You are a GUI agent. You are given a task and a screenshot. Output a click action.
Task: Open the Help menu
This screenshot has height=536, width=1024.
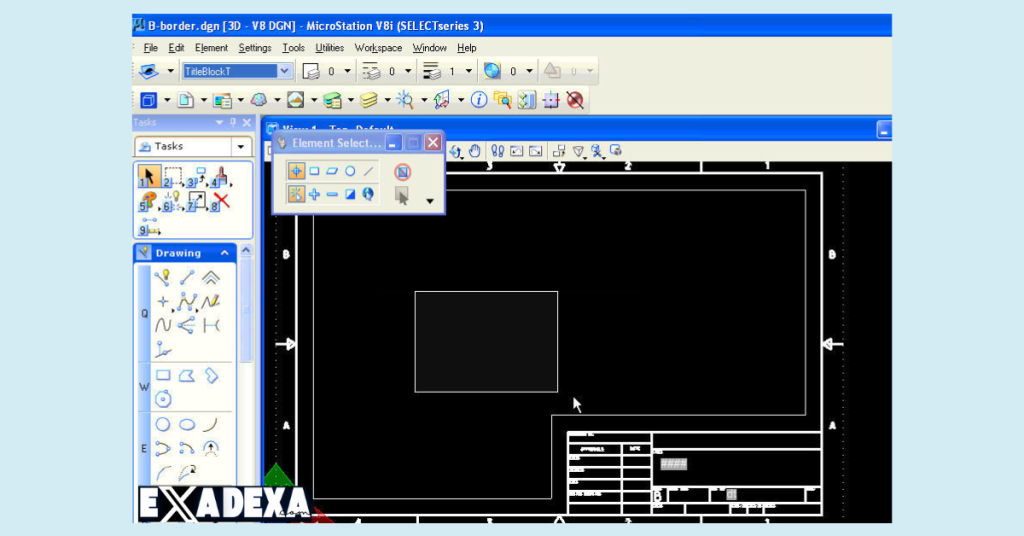466,48
